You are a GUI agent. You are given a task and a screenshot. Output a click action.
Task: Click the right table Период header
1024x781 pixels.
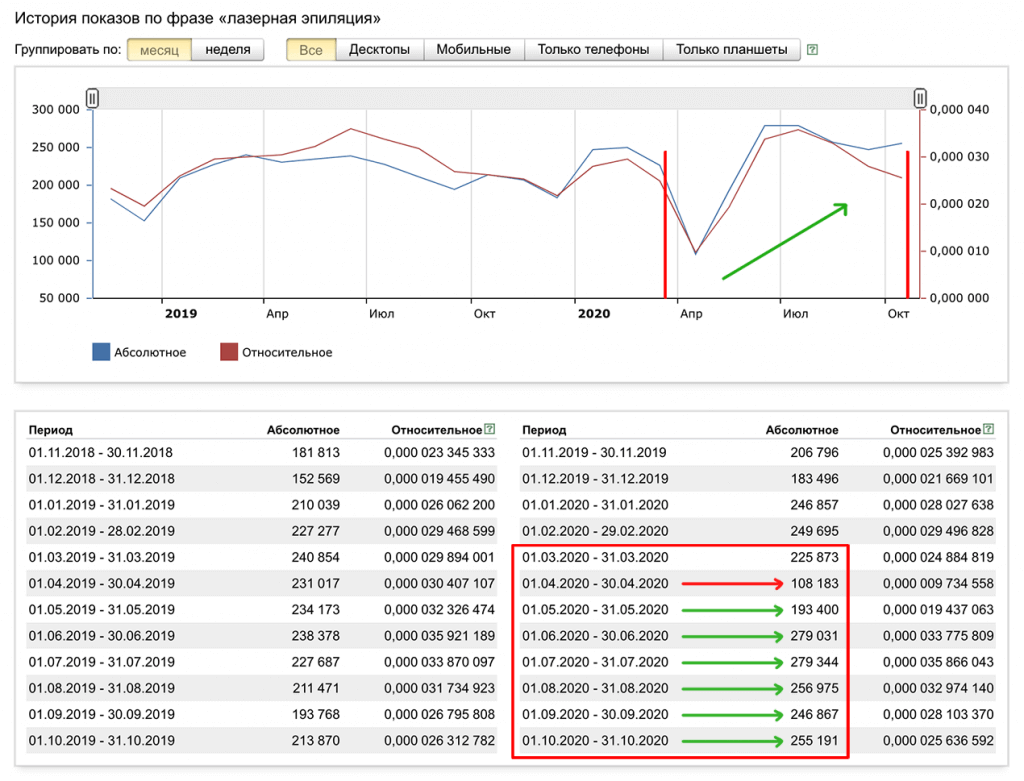pyautogui.click(x=544, y=430)
